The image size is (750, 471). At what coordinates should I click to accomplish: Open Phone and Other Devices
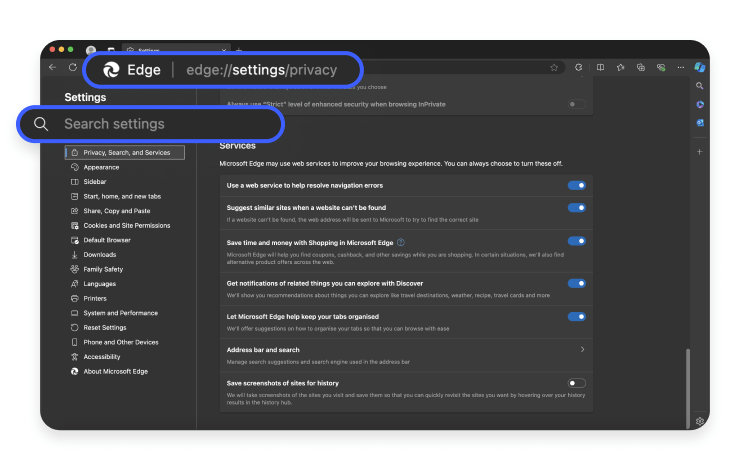point(121,342)
